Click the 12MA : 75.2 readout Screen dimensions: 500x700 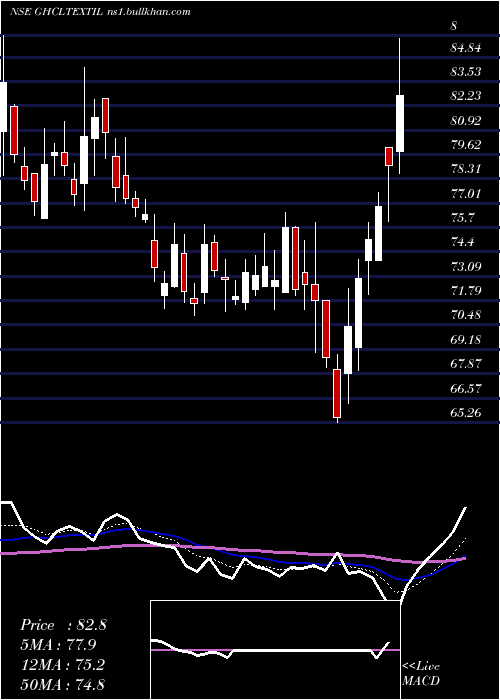(x=62, y=664)
